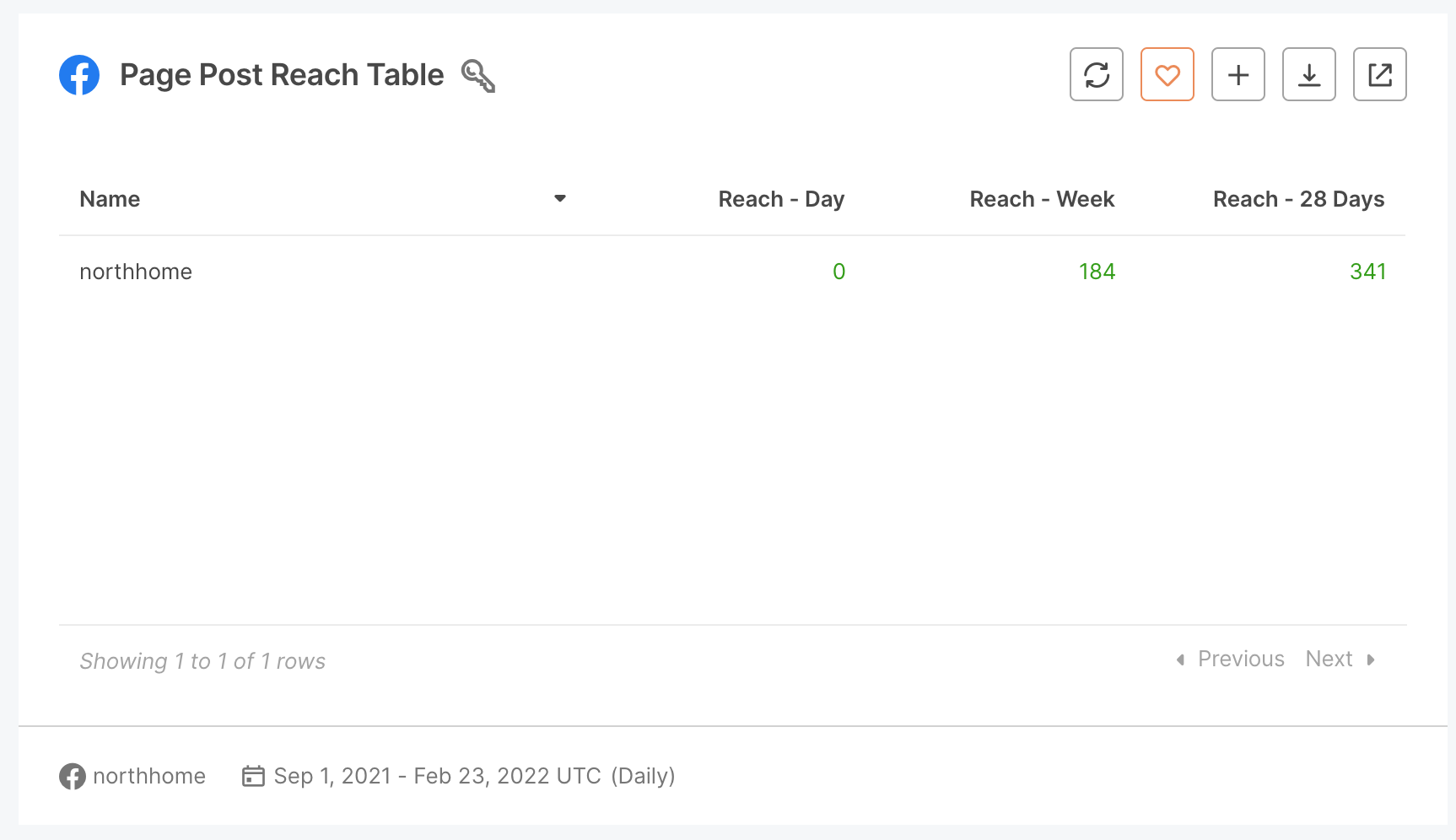Click the add new widget plus icon

click(x=1238, y=75)
